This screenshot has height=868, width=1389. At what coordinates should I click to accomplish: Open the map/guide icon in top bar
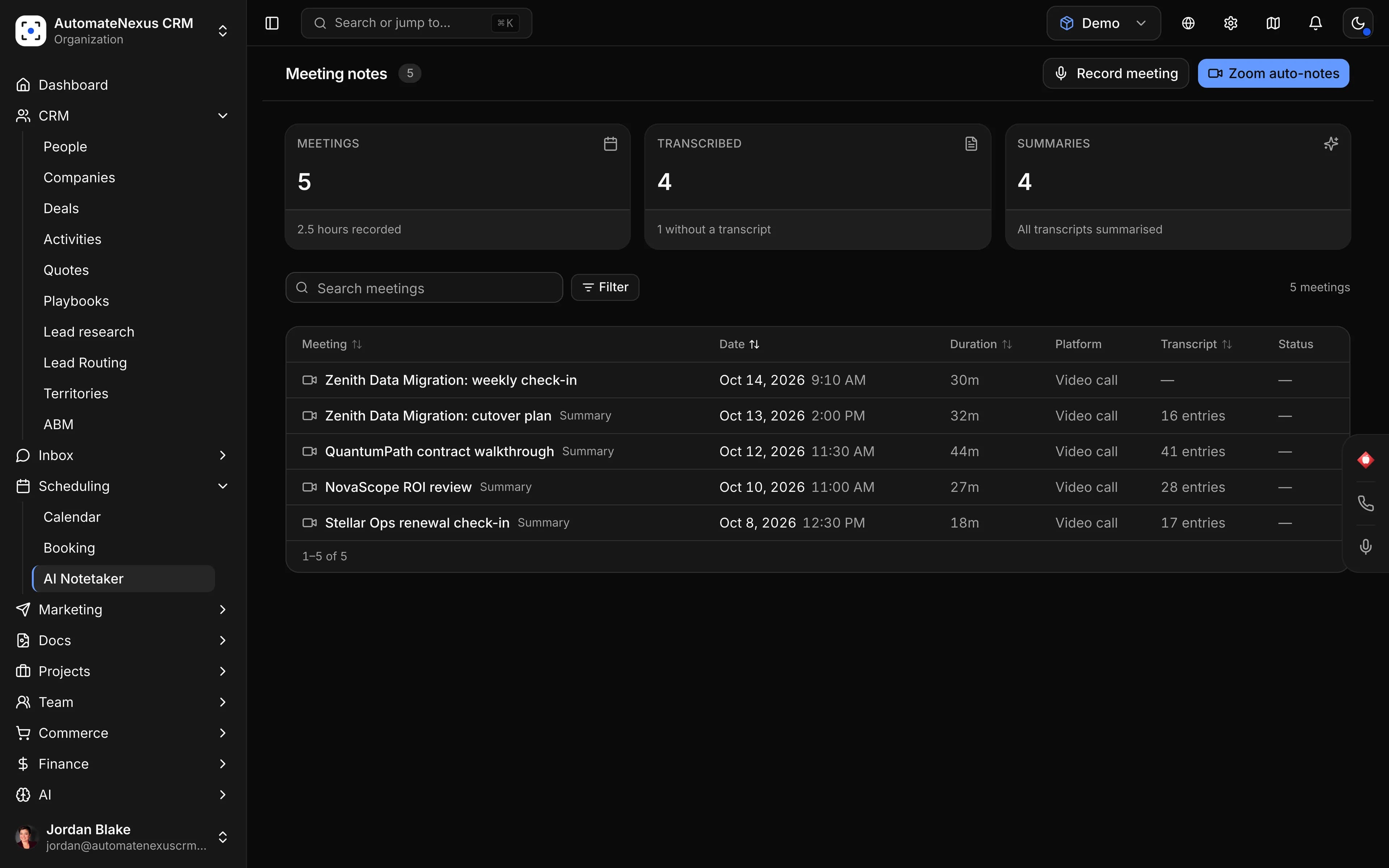[x=1273, y=23]
